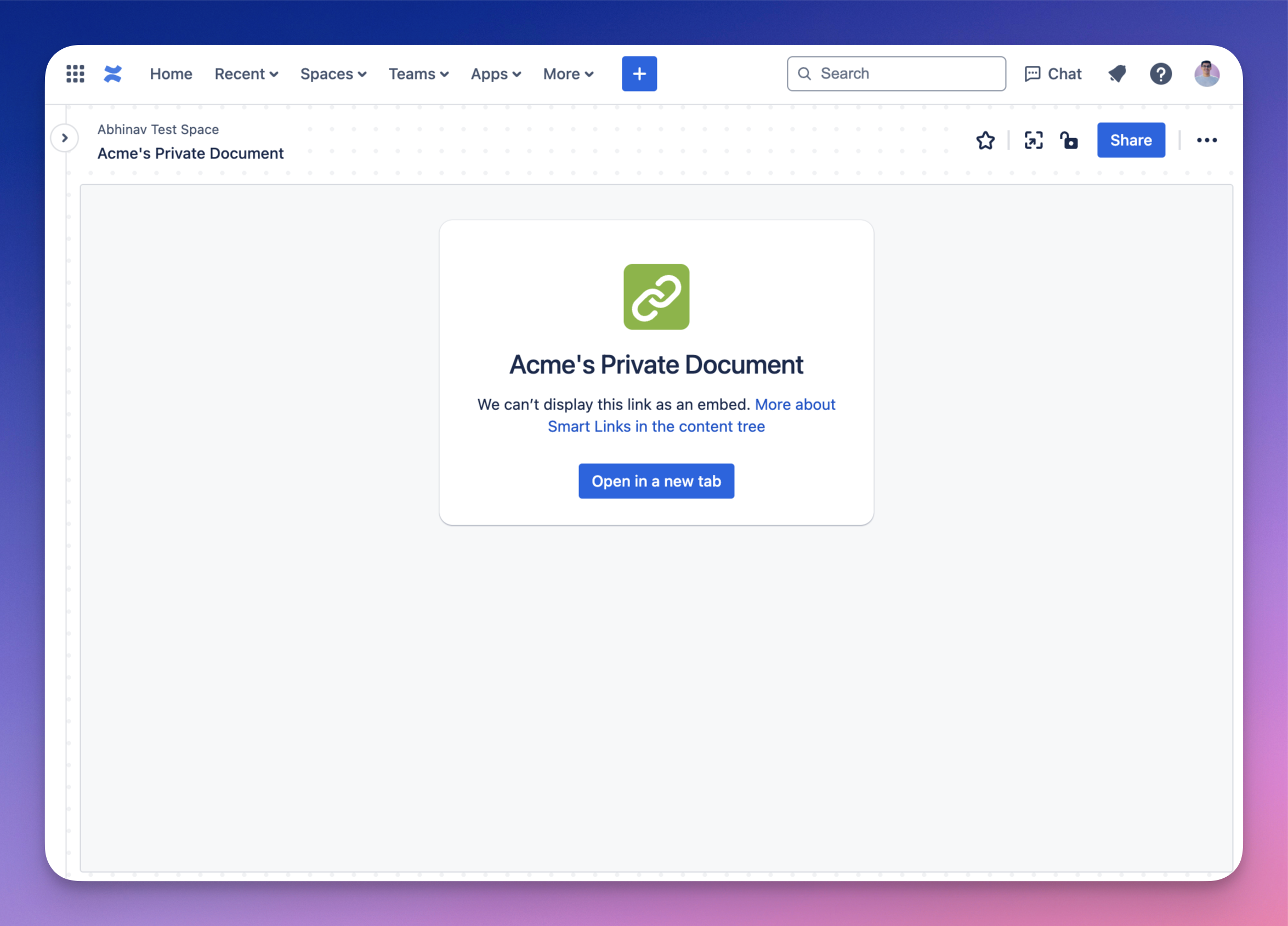1288x926 pixels.
Task: Click the Confluence logo icon
Action: [x=113, y=74]
